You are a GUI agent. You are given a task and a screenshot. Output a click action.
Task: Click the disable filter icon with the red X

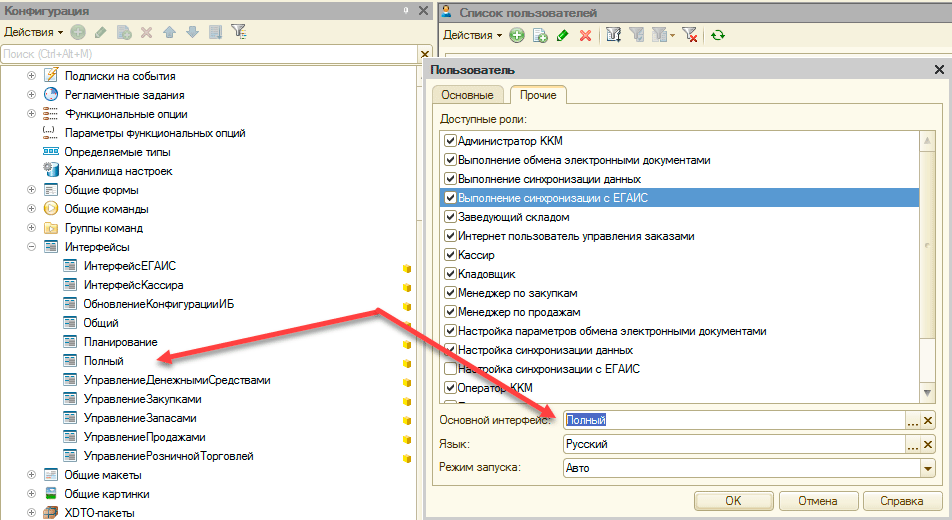690,35
